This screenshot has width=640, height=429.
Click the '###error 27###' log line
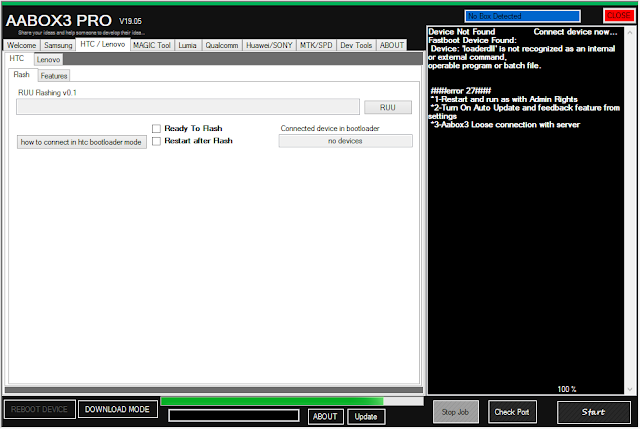click(x=461, y=91)
